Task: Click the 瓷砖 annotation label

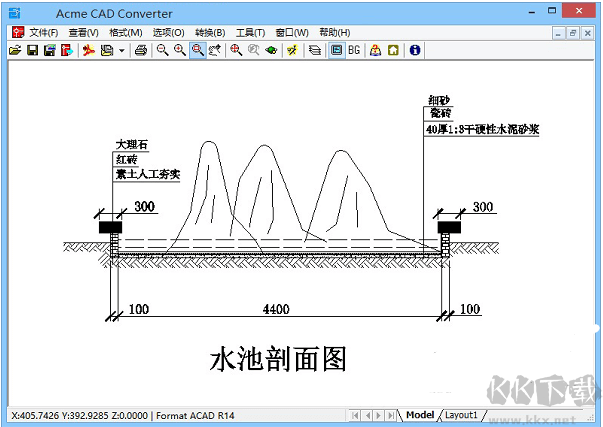Action: (440, 113)
